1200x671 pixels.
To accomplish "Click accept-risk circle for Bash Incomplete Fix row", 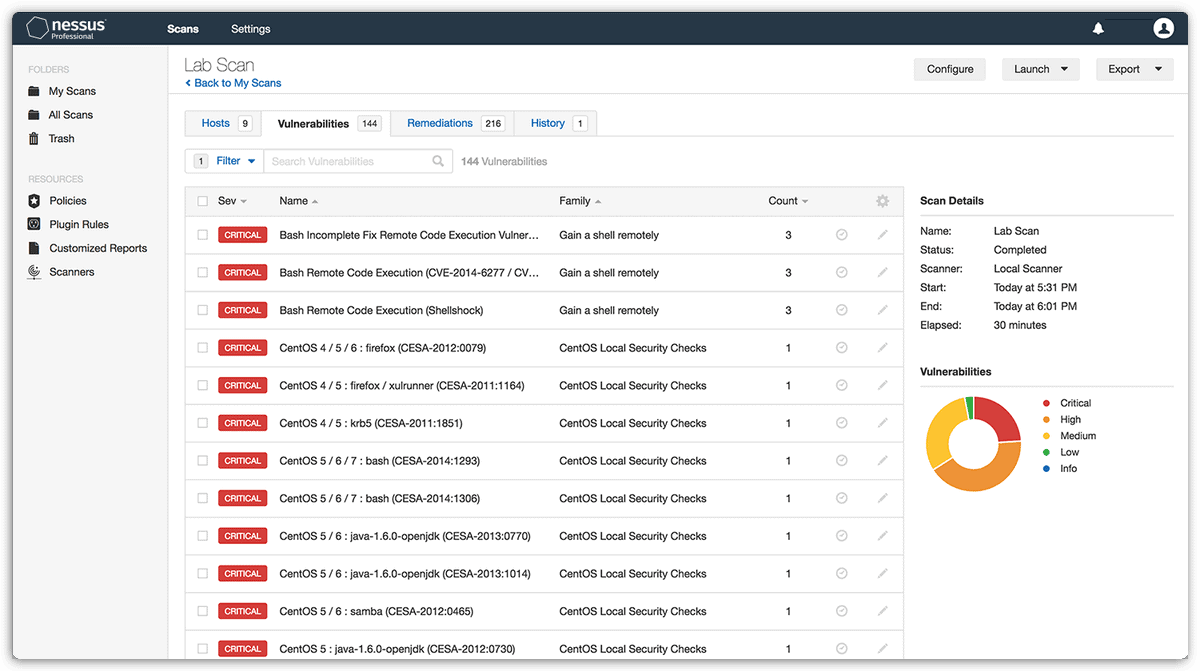I will pos(842,235).
